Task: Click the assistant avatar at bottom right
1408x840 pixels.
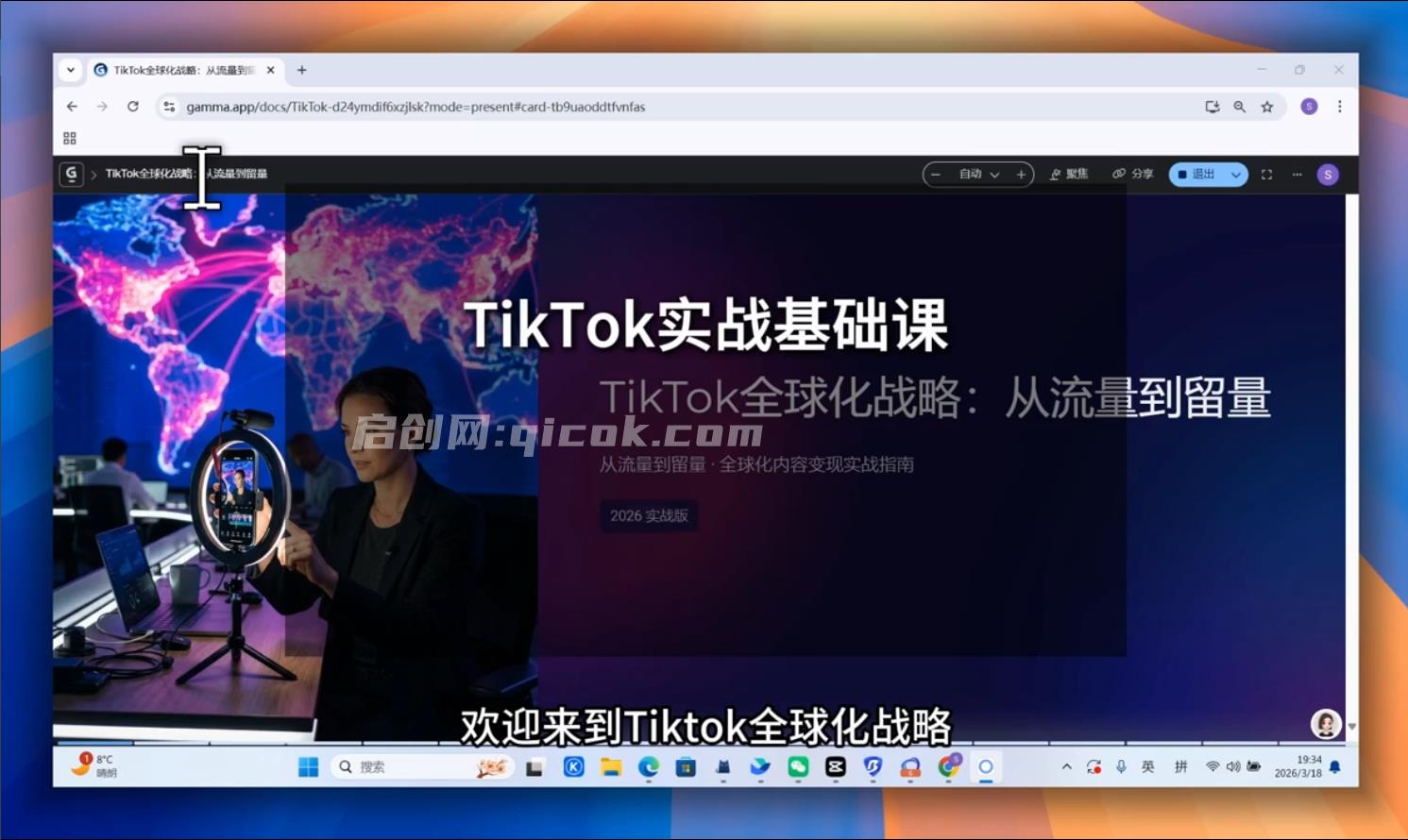Action: (1326, 724)
